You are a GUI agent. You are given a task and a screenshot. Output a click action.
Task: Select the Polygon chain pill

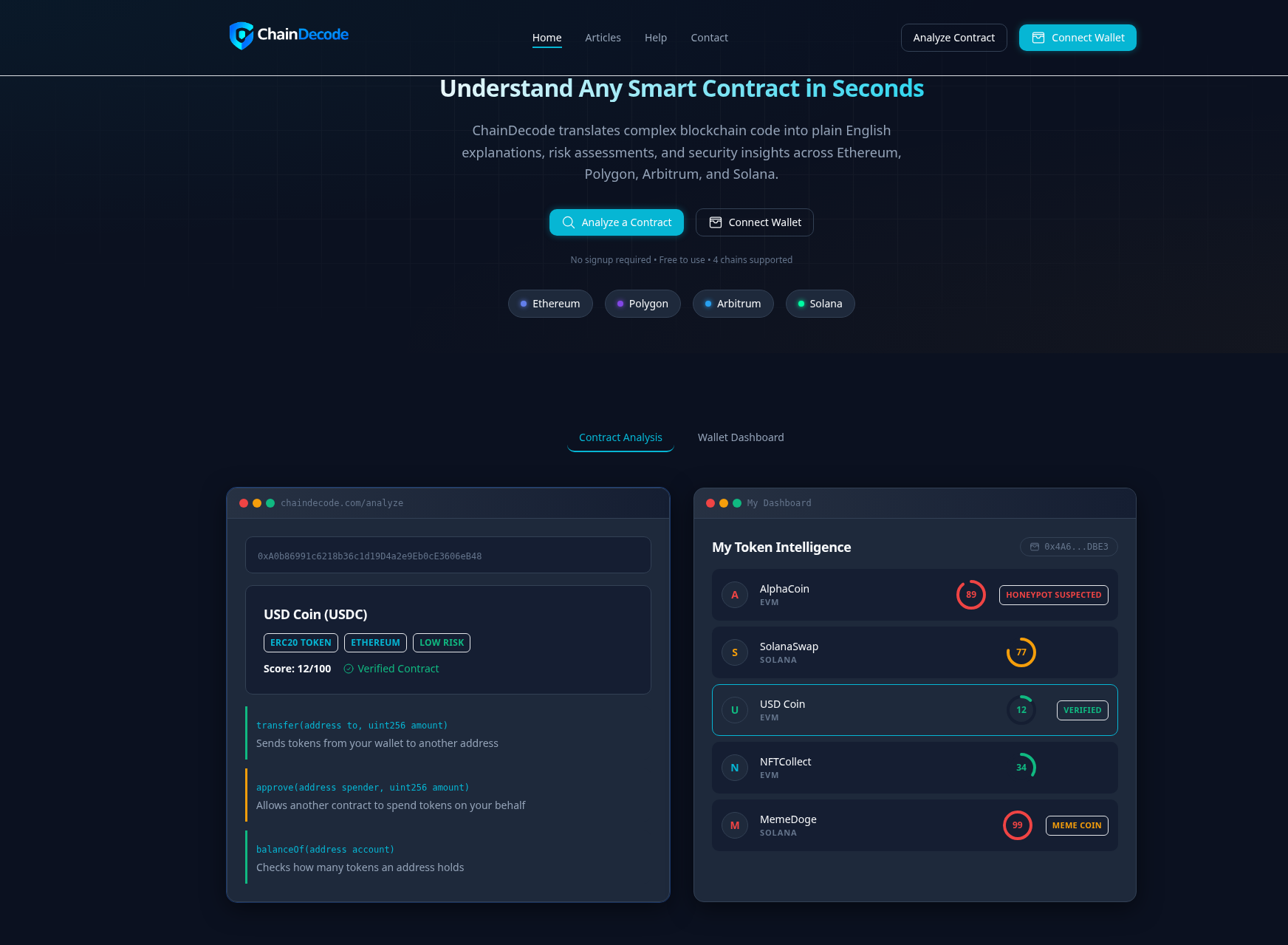pyautogui.click(x=643, y=304)
